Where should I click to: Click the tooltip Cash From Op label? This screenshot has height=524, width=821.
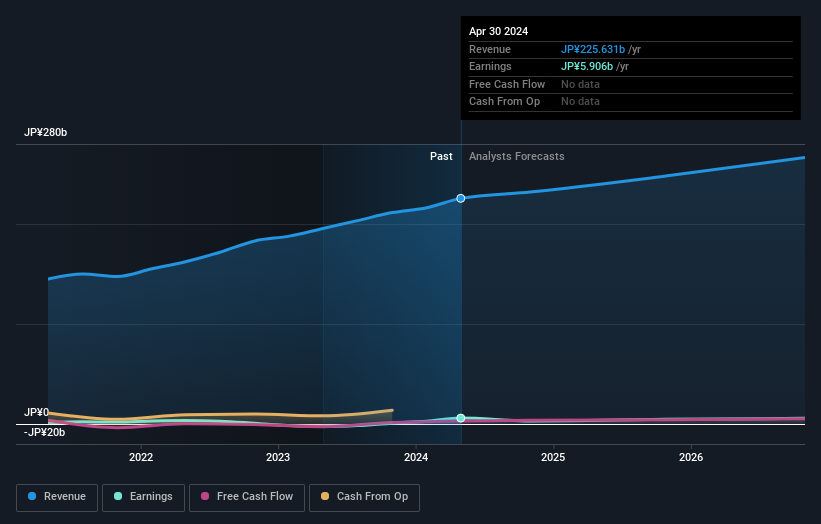coord(504,102)
